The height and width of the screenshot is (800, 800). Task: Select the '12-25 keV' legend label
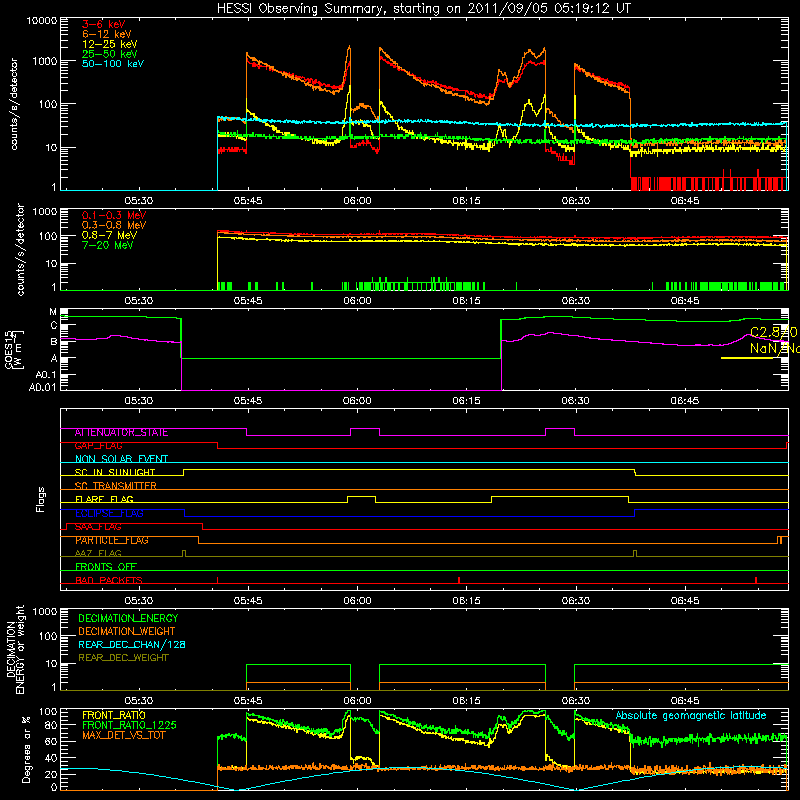point(110,44)
